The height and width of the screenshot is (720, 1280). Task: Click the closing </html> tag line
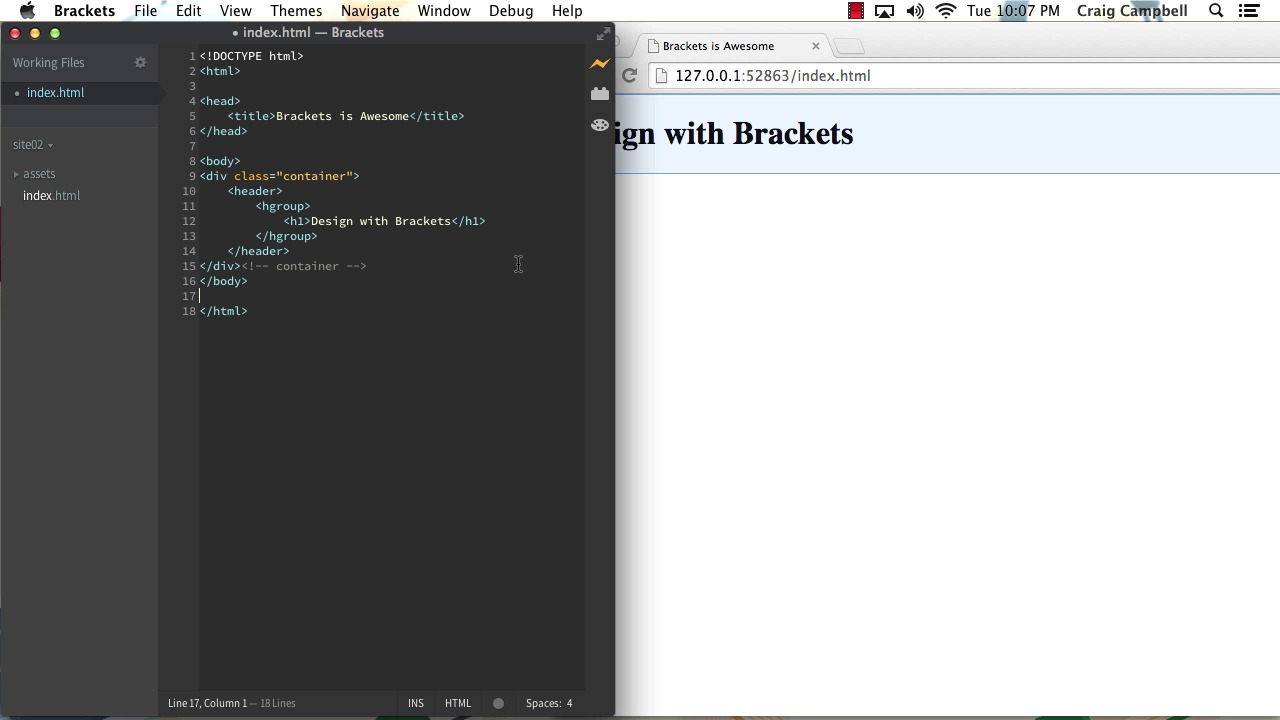(223, 311)
